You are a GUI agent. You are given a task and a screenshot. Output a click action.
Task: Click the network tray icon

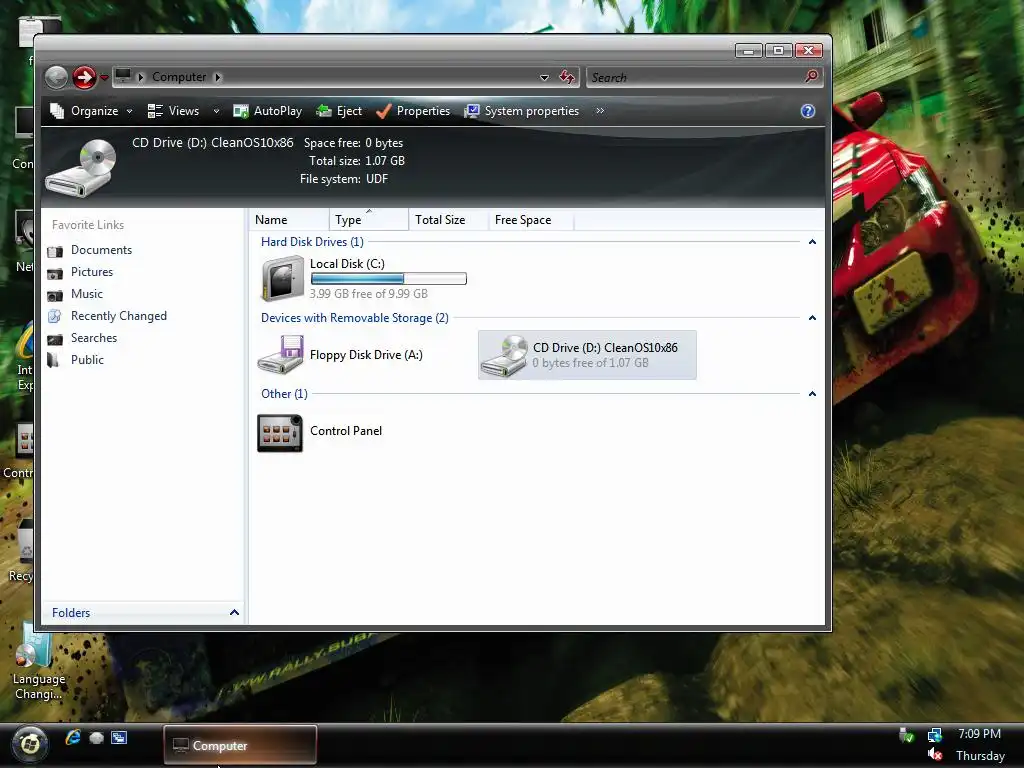(x=935, y=735)
